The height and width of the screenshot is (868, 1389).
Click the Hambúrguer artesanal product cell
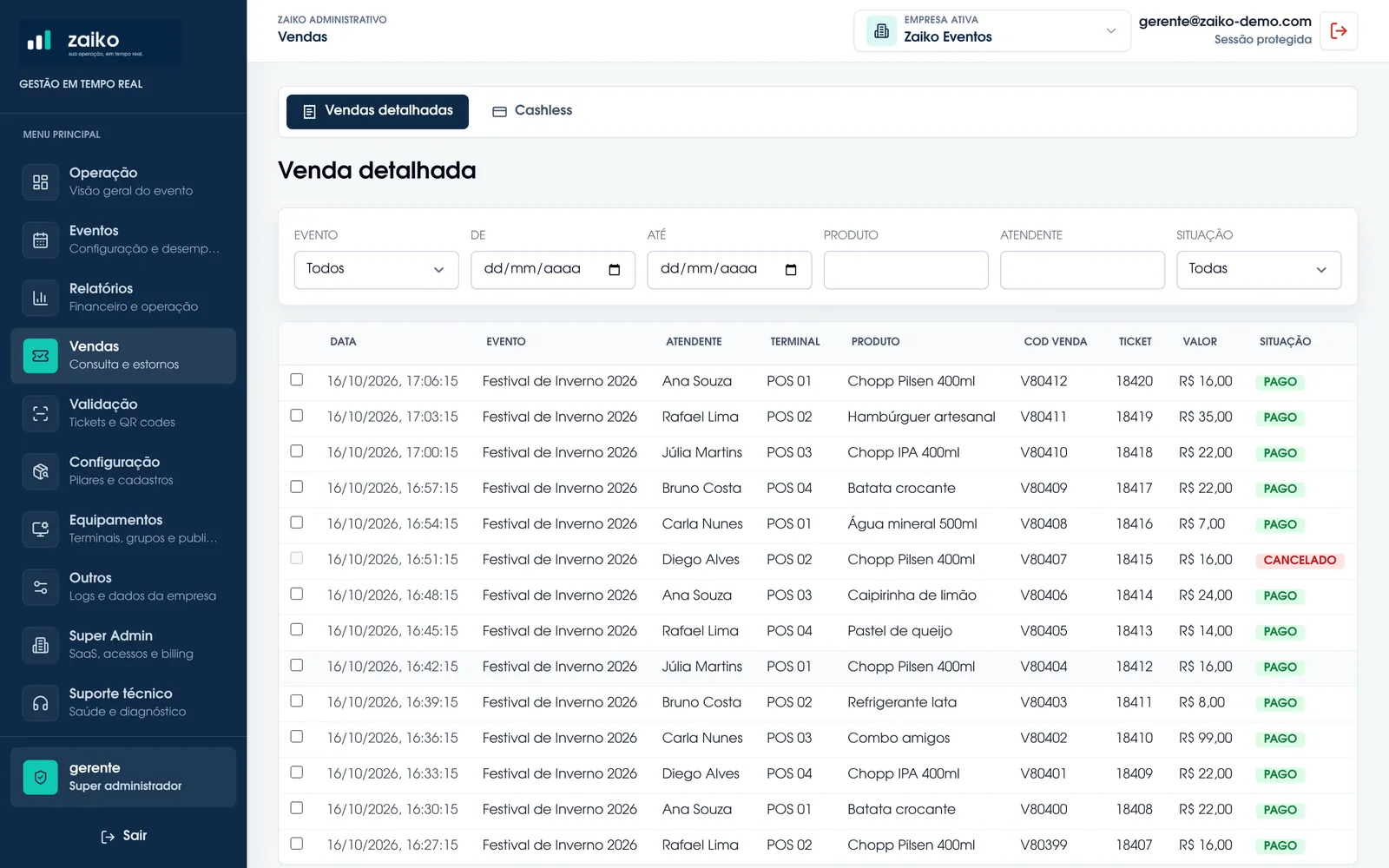(921, 417)
